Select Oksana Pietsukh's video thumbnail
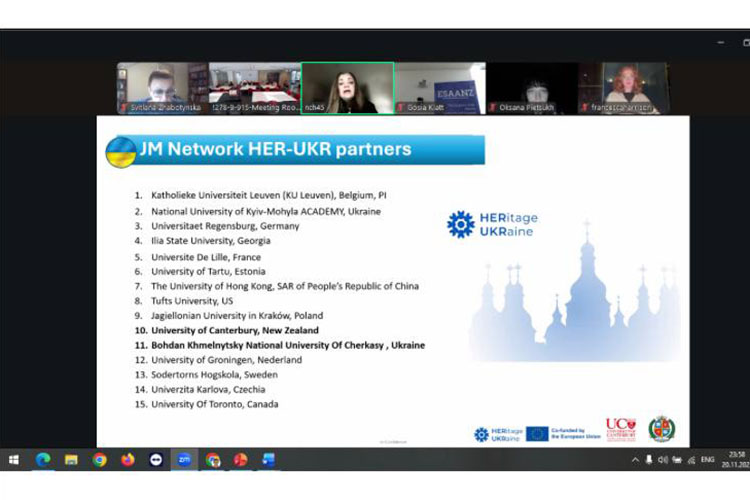The height and width of the screenshot is (500, 750). click(x=532, y=88)
